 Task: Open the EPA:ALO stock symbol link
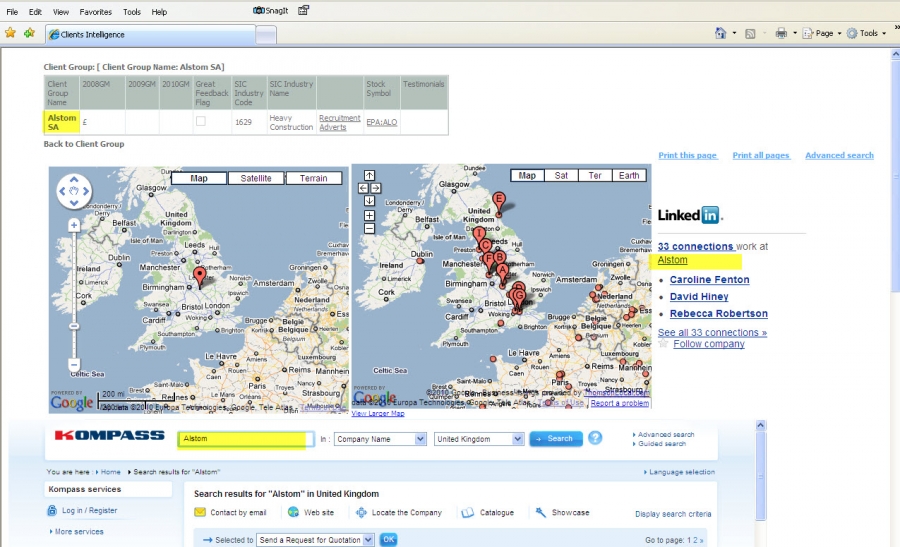[x=382, y=122]
